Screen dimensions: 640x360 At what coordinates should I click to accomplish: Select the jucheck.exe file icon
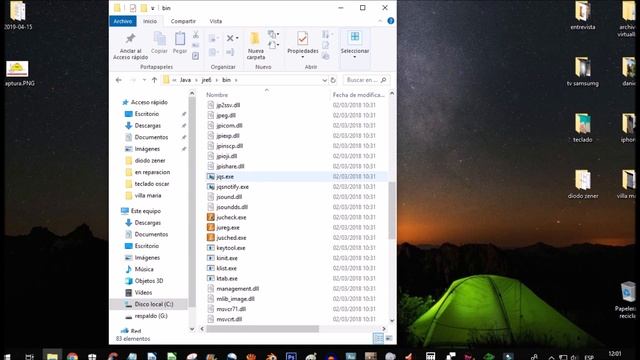[x=211, y=217]
